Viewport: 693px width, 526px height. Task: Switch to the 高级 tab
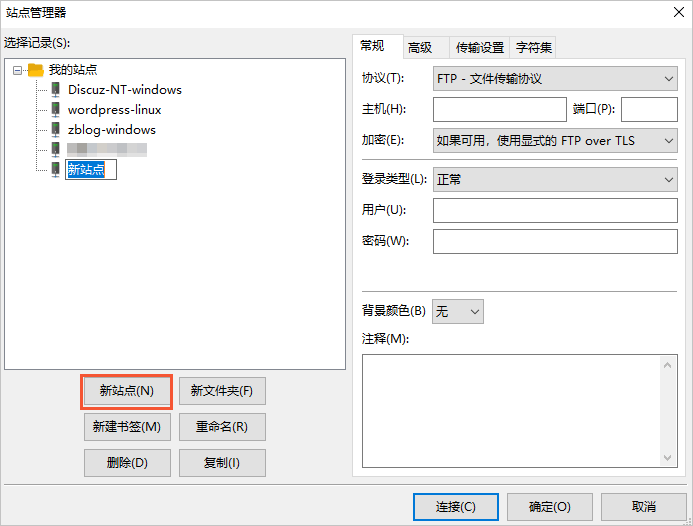(426, 47)
